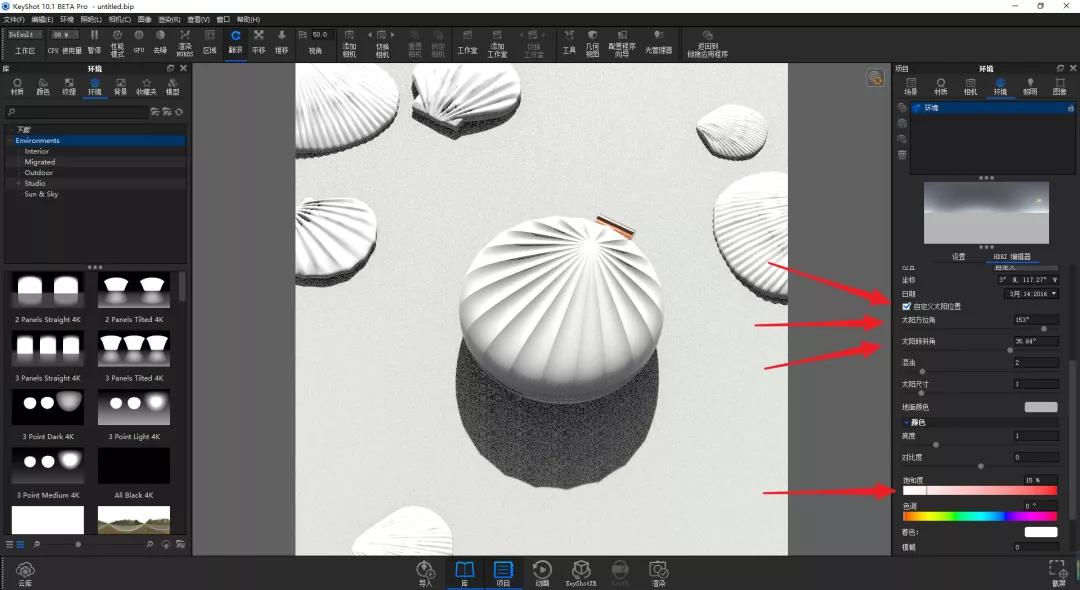The image size is (1080, 590).
Task: Open the Help (帮助) menu
Action: tap(248, 19)
